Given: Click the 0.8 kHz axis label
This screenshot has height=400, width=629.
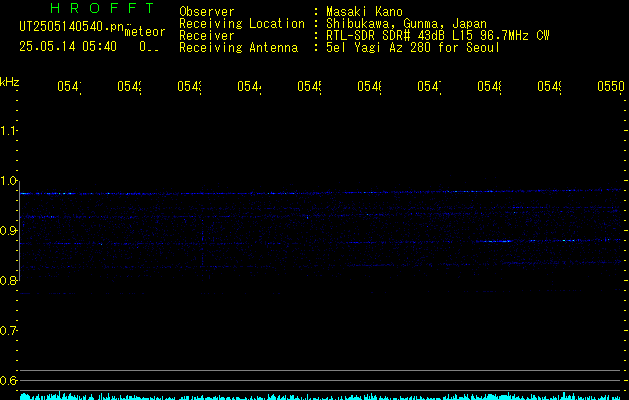Looking at the screenshot, I should coord(8,280).
